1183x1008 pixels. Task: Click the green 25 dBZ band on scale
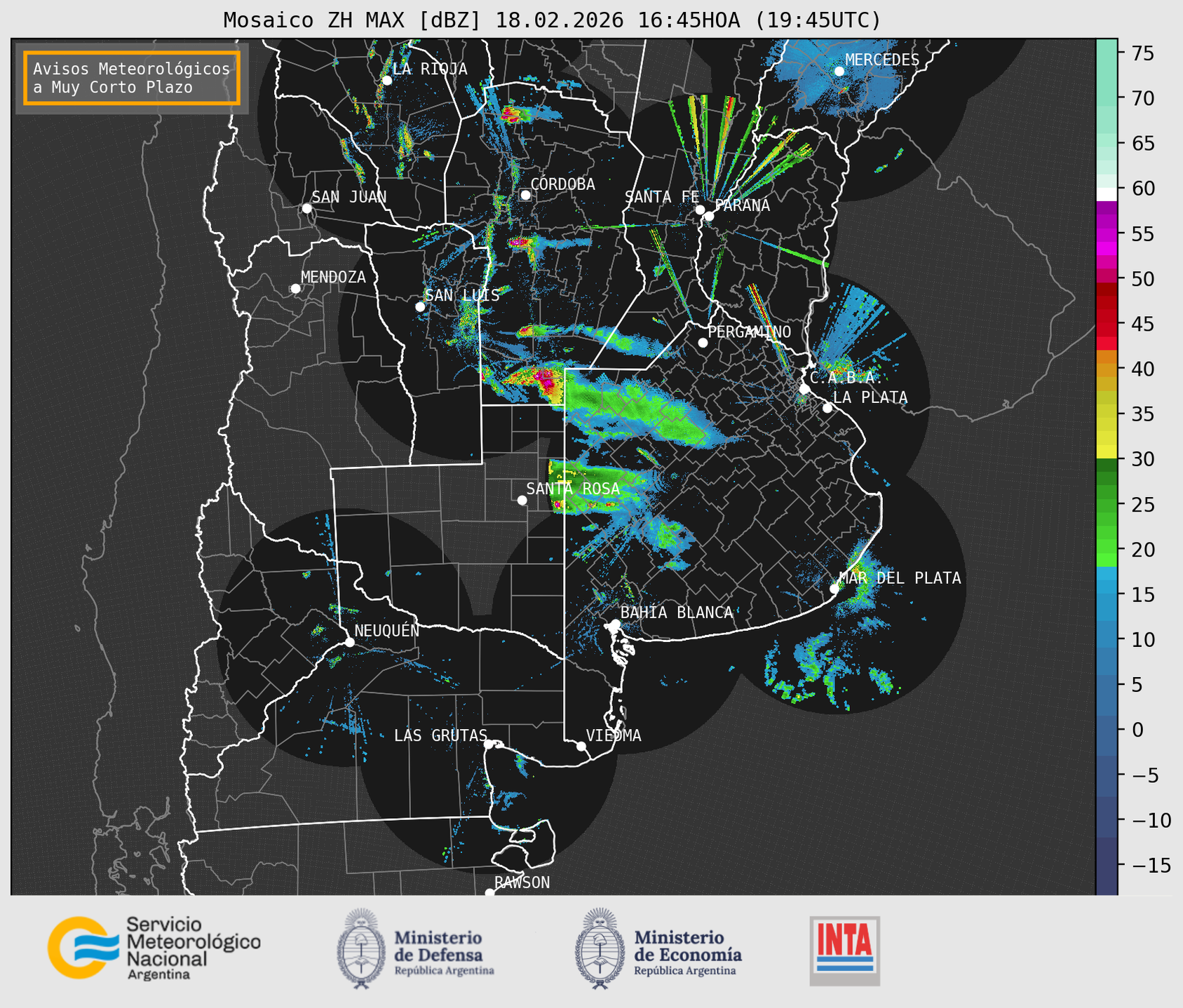click(1107, 504)
